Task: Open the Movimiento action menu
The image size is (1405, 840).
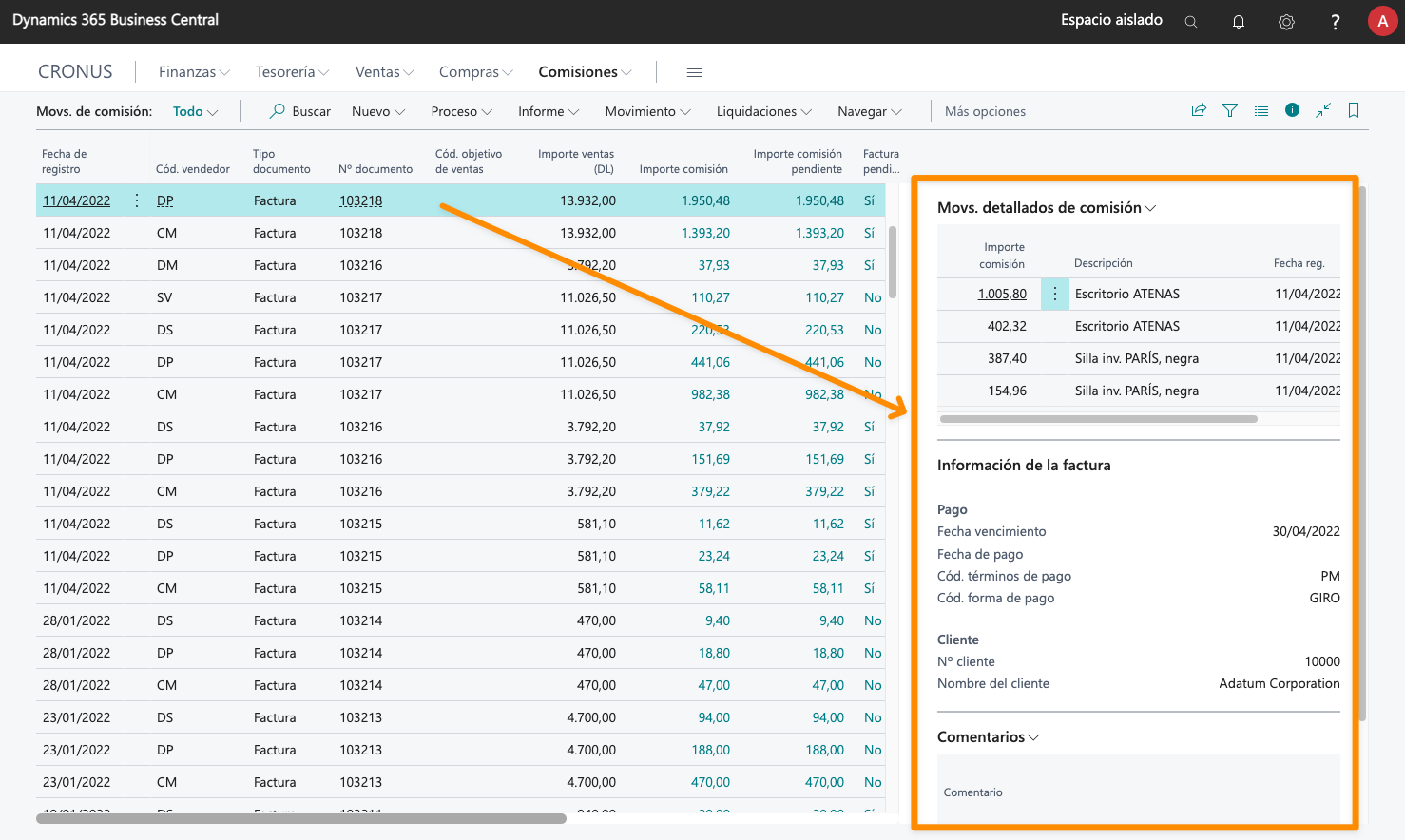Action: tap(647, 111)
